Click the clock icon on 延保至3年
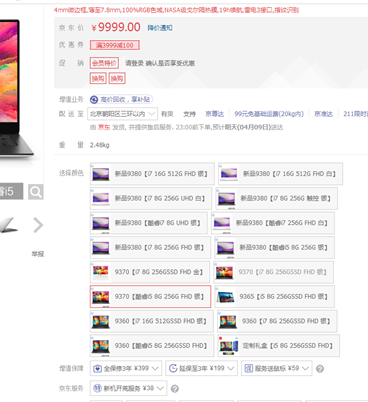The width and height of the screenshot is (368, 402). click(173, 368)
